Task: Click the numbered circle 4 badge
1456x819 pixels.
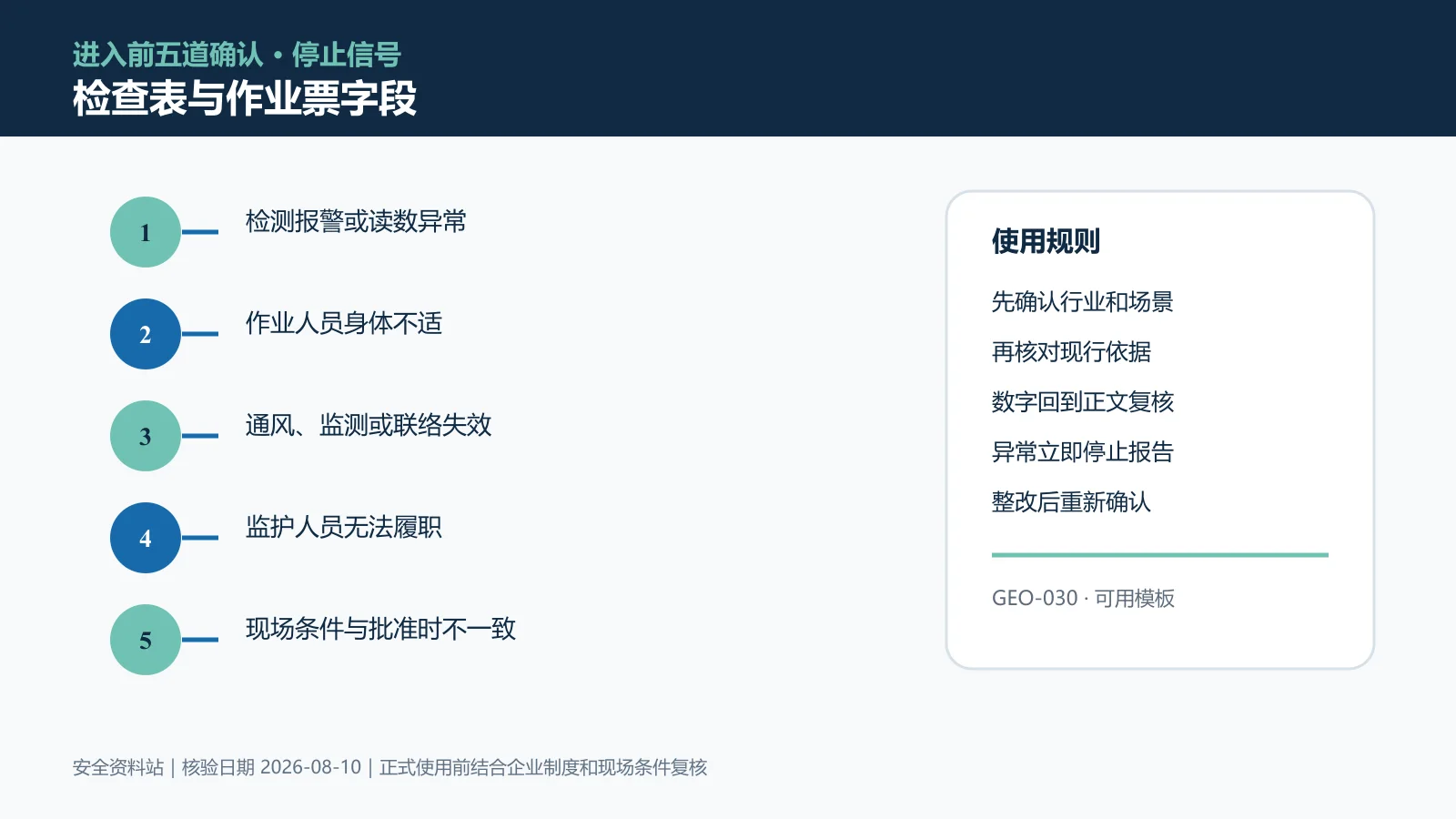Action: pos(146,538)
